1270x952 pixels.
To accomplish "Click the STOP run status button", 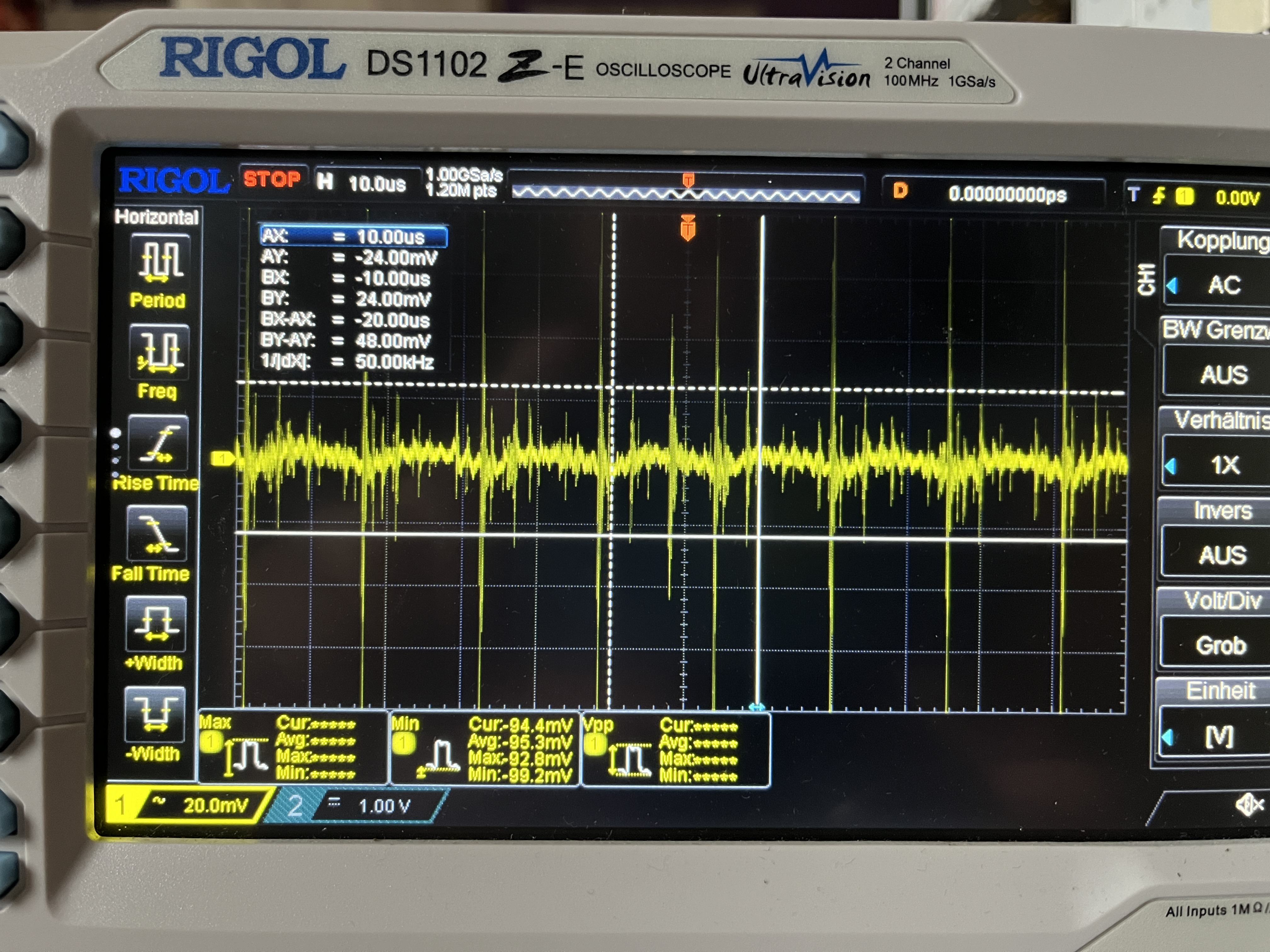I will tap(272, 179).
